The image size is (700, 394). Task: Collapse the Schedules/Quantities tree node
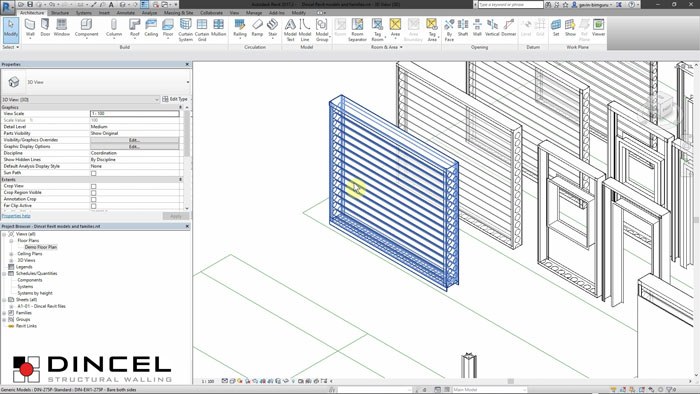coord(4,274)
